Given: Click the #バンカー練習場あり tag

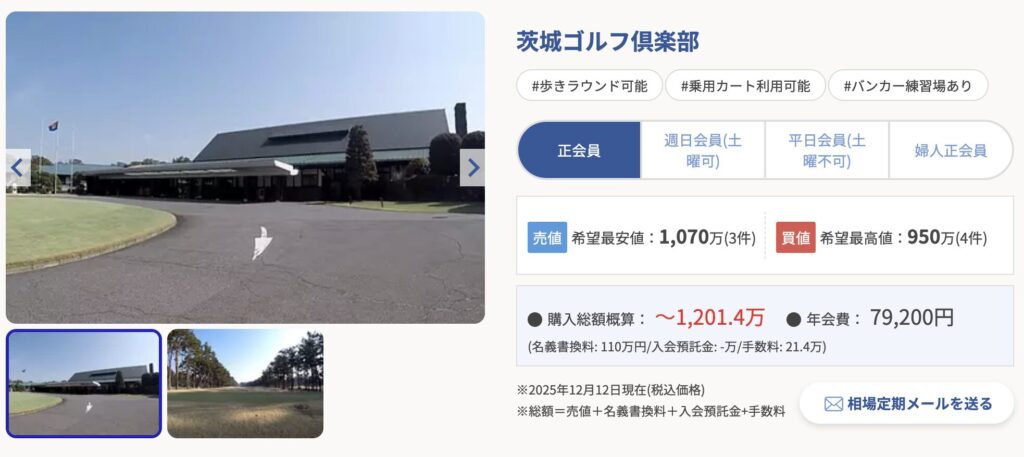Looking at the screenshot, I should [x=908, y=86].
